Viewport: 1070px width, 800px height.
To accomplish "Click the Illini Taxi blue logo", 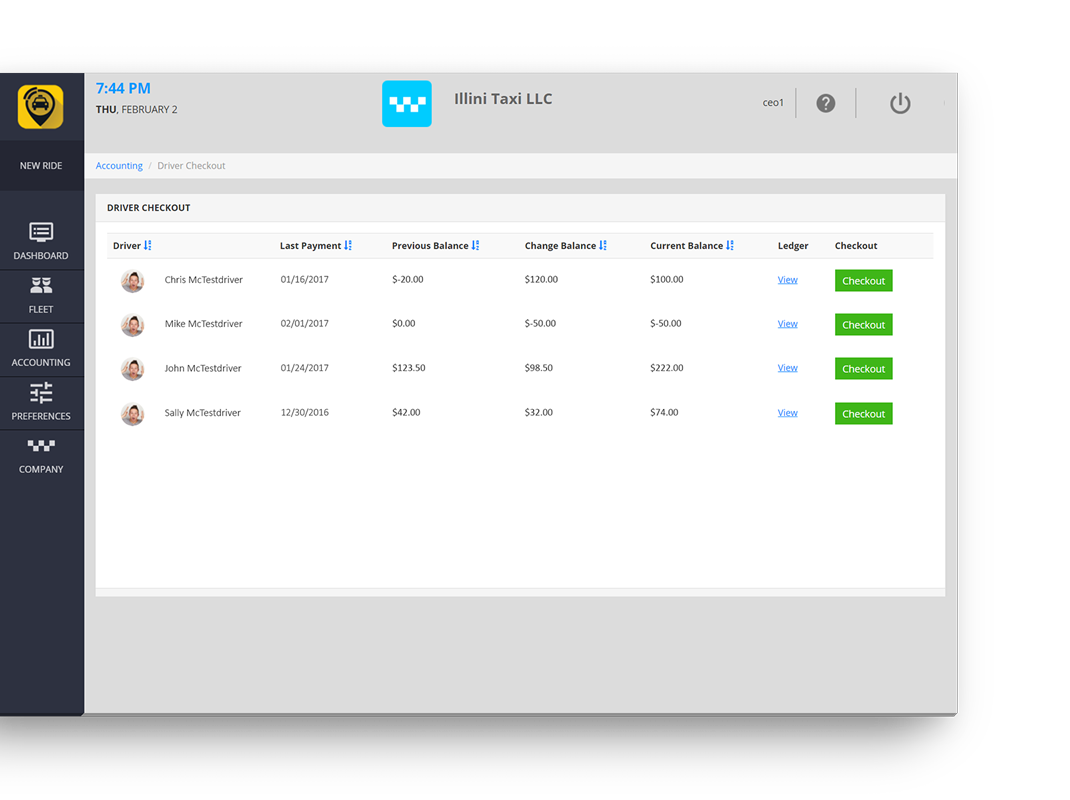I will 407,104.
